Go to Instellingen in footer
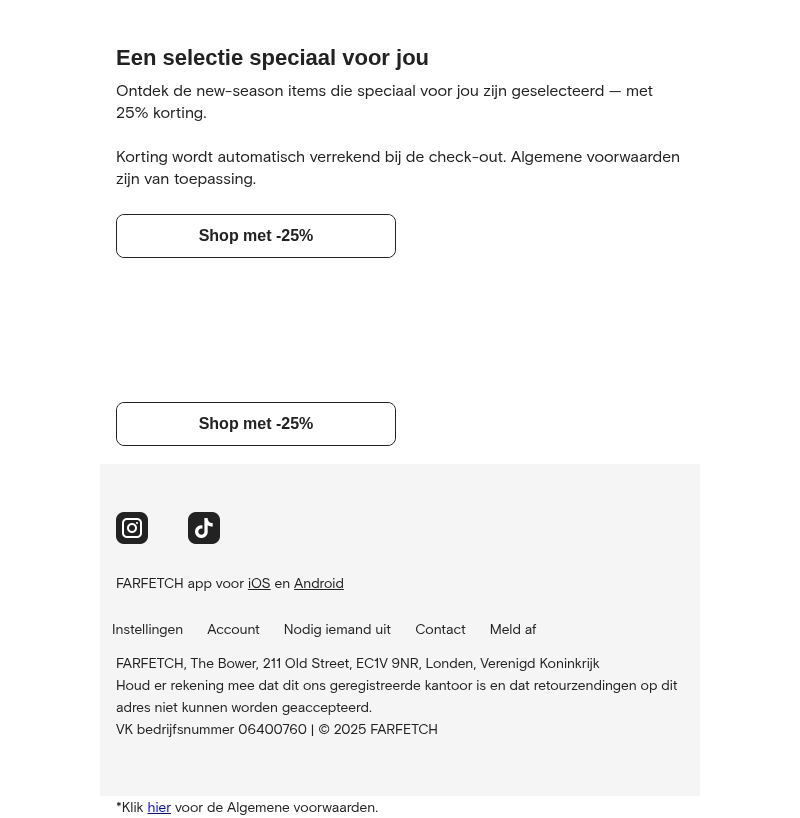This screenshot has height=818, width=800. click(147, 629)
